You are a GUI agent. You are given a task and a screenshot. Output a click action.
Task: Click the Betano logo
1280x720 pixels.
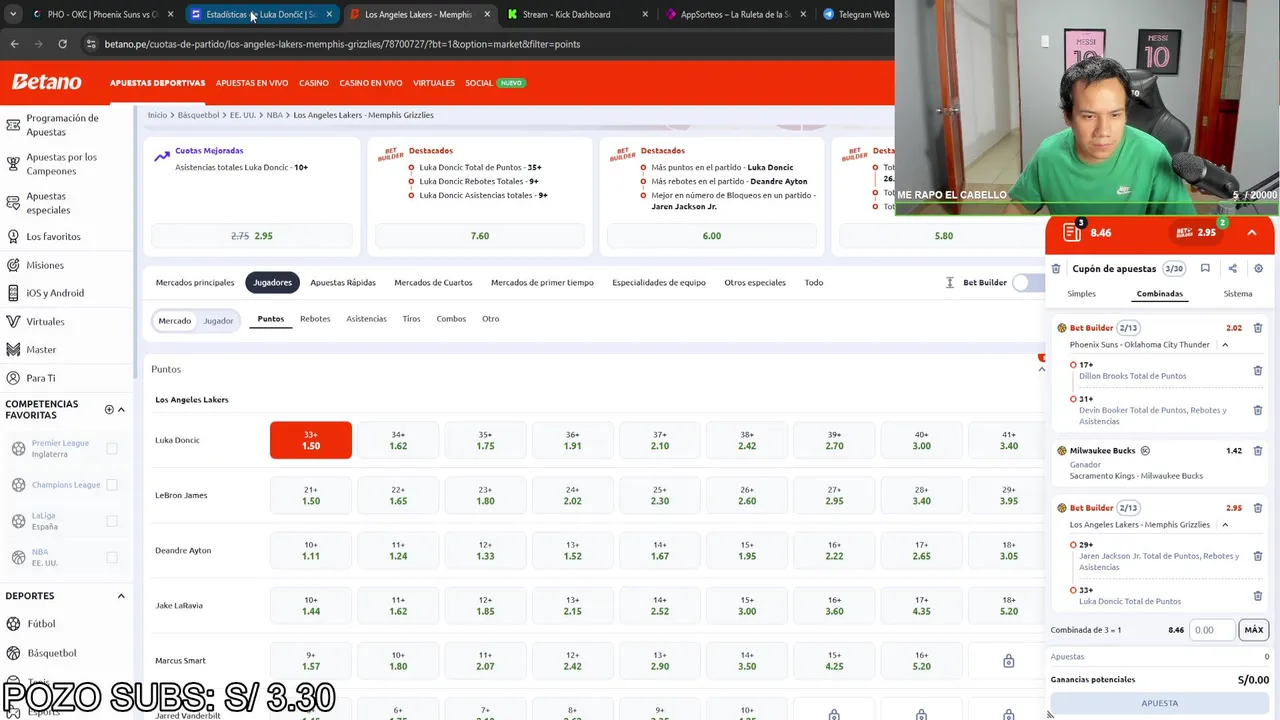[46, 82]
